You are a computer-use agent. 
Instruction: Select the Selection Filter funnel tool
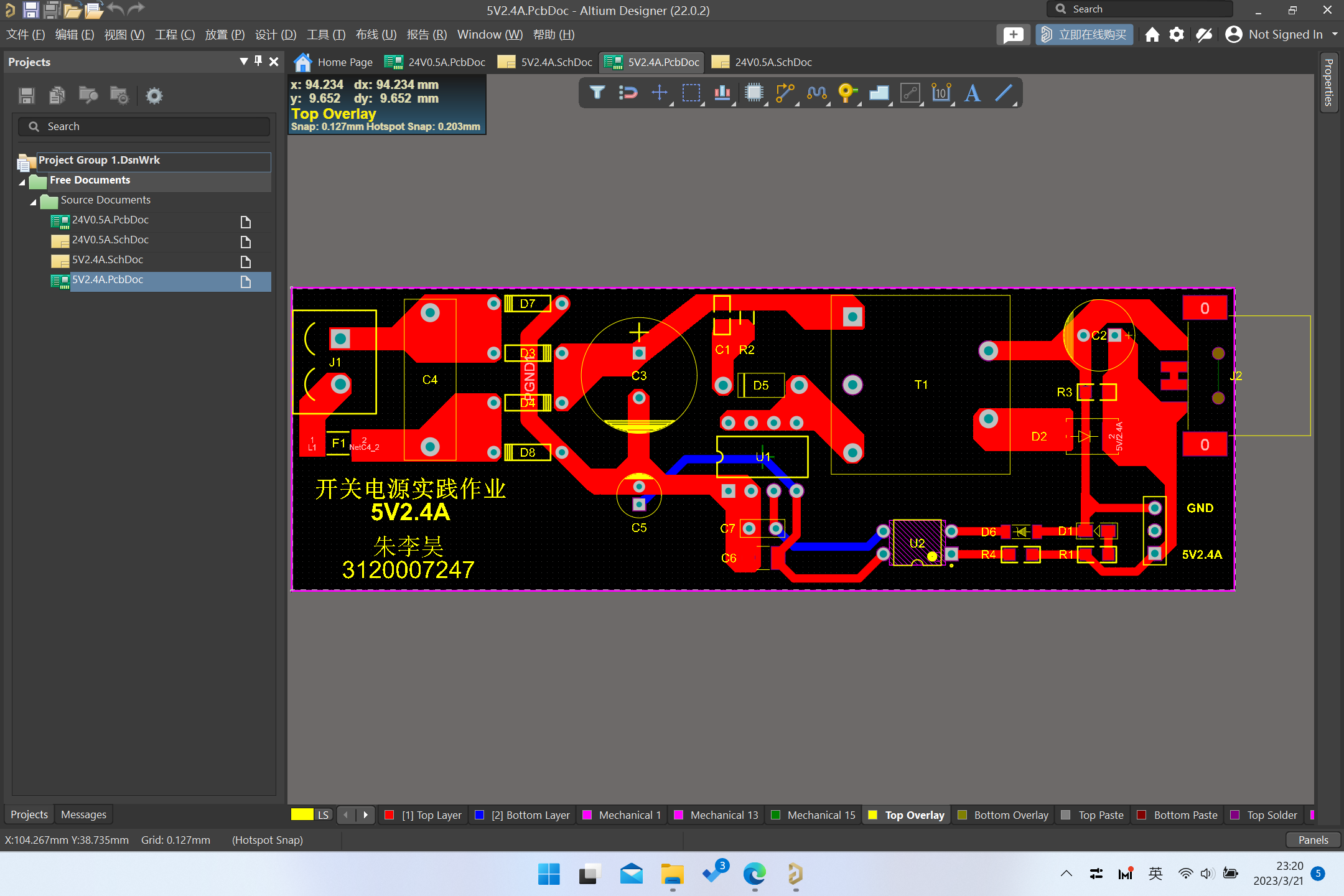597,93
